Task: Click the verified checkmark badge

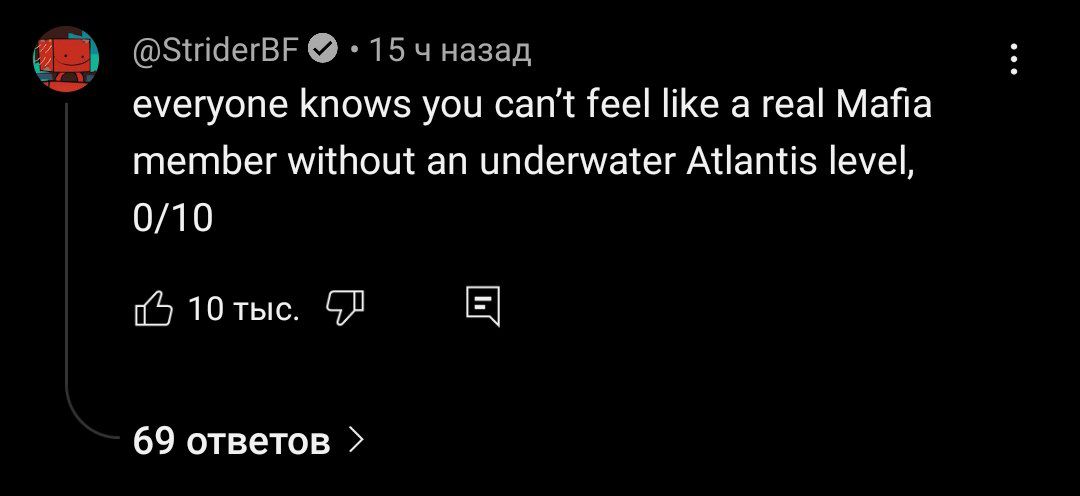Action: [325, 49]
